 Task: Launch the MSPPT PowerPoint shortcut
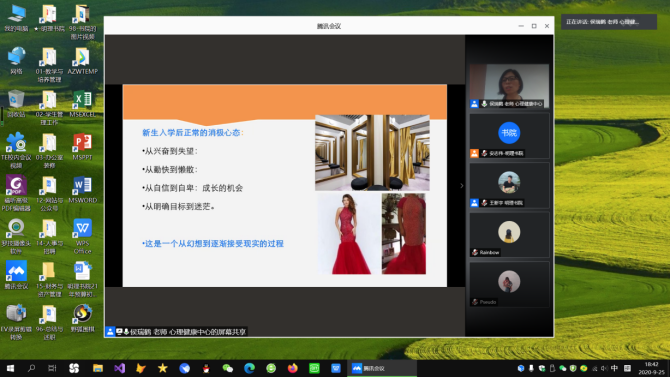coord(82,147)
